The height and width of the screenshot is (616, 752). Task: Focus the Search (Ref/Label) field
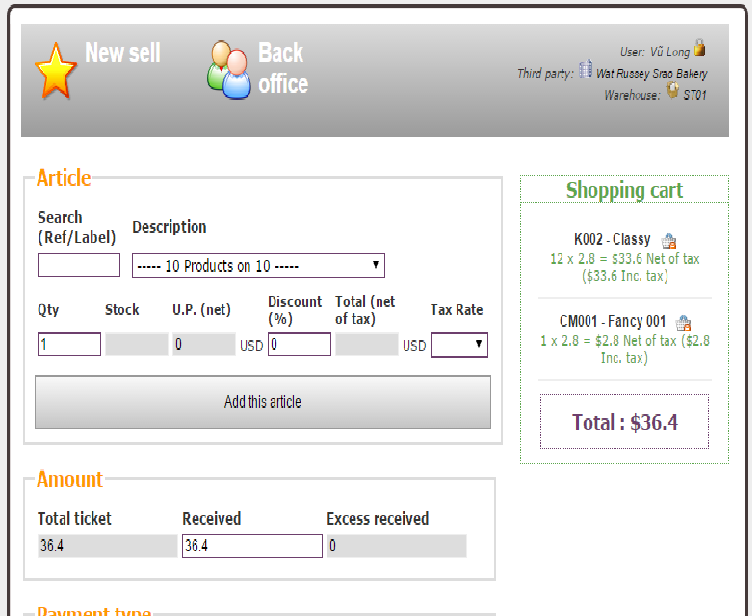(x=79, y=266)
